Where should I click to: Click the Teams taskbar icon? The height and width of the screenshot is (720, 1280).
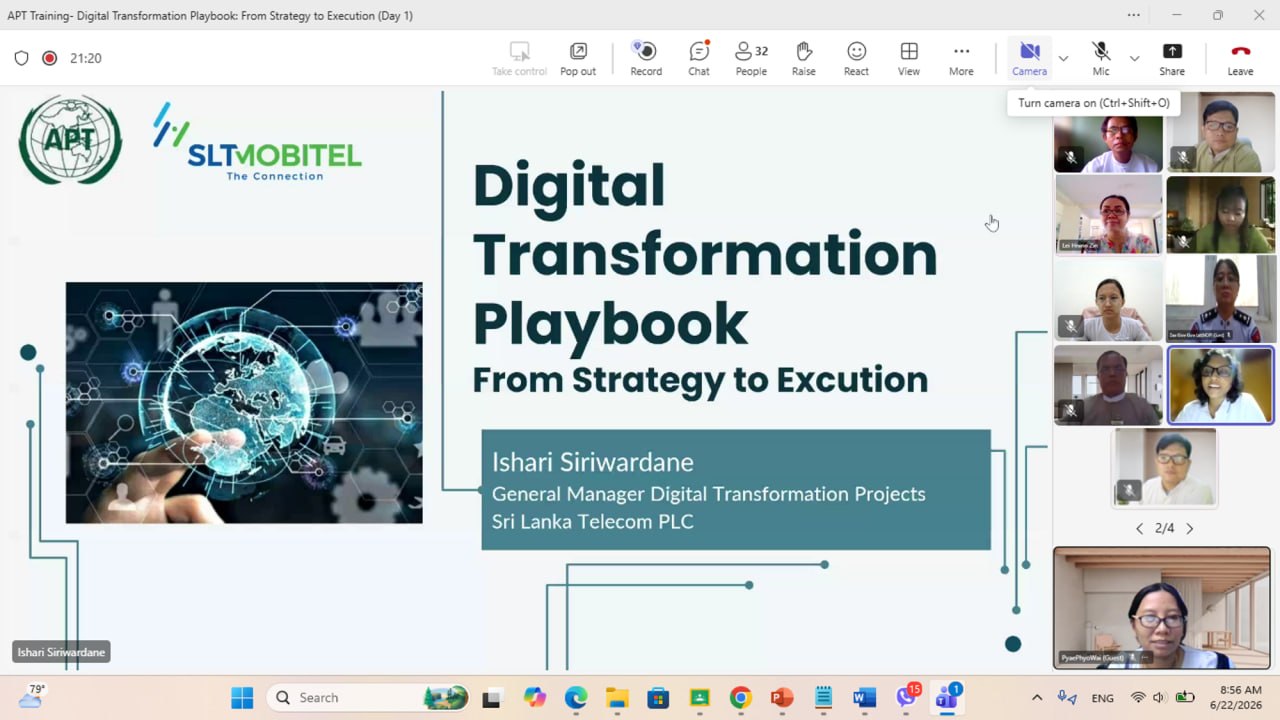[x=947, y=698]
